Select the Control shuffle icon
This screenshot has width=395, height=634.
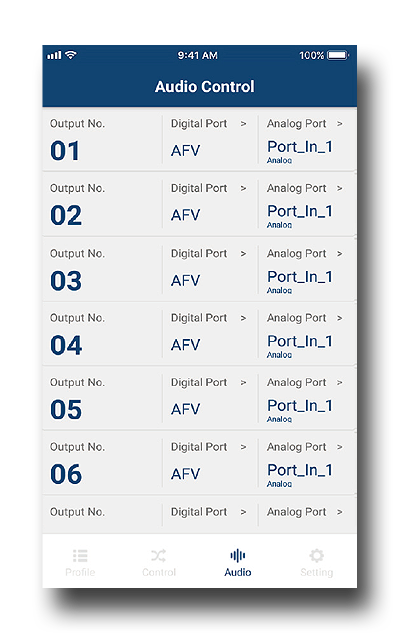coord(158,556)
